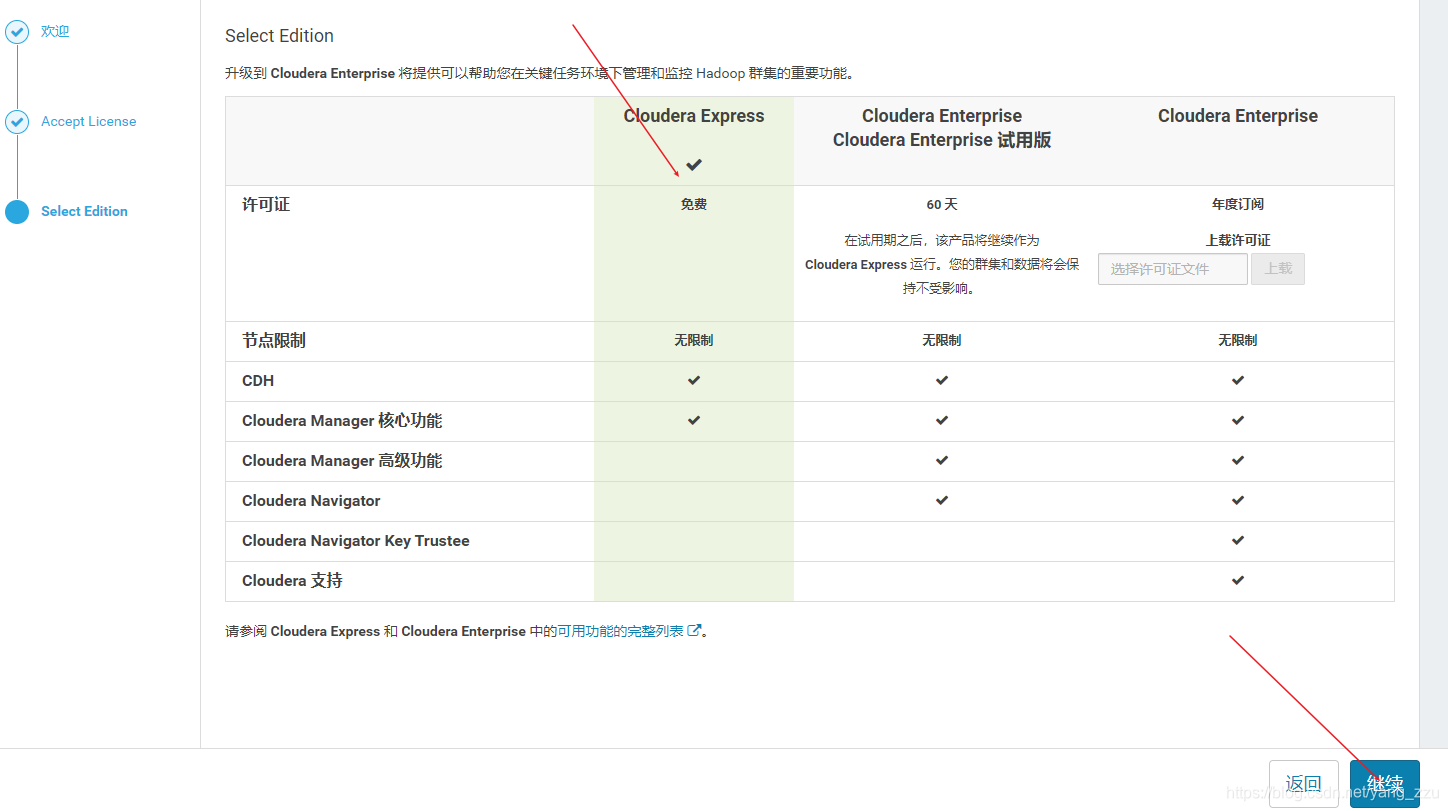1448x811 pixels.
Task: Click the 继续 continue button
Action: [x=1385, y=783]
